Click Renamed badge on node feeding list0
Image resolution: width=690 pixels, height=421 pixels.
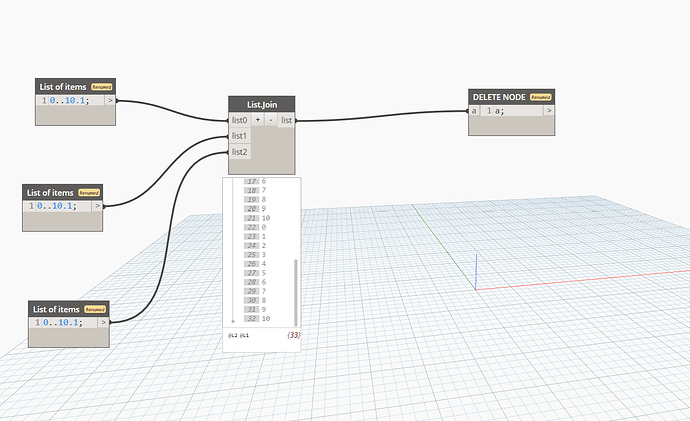(102, 87)
